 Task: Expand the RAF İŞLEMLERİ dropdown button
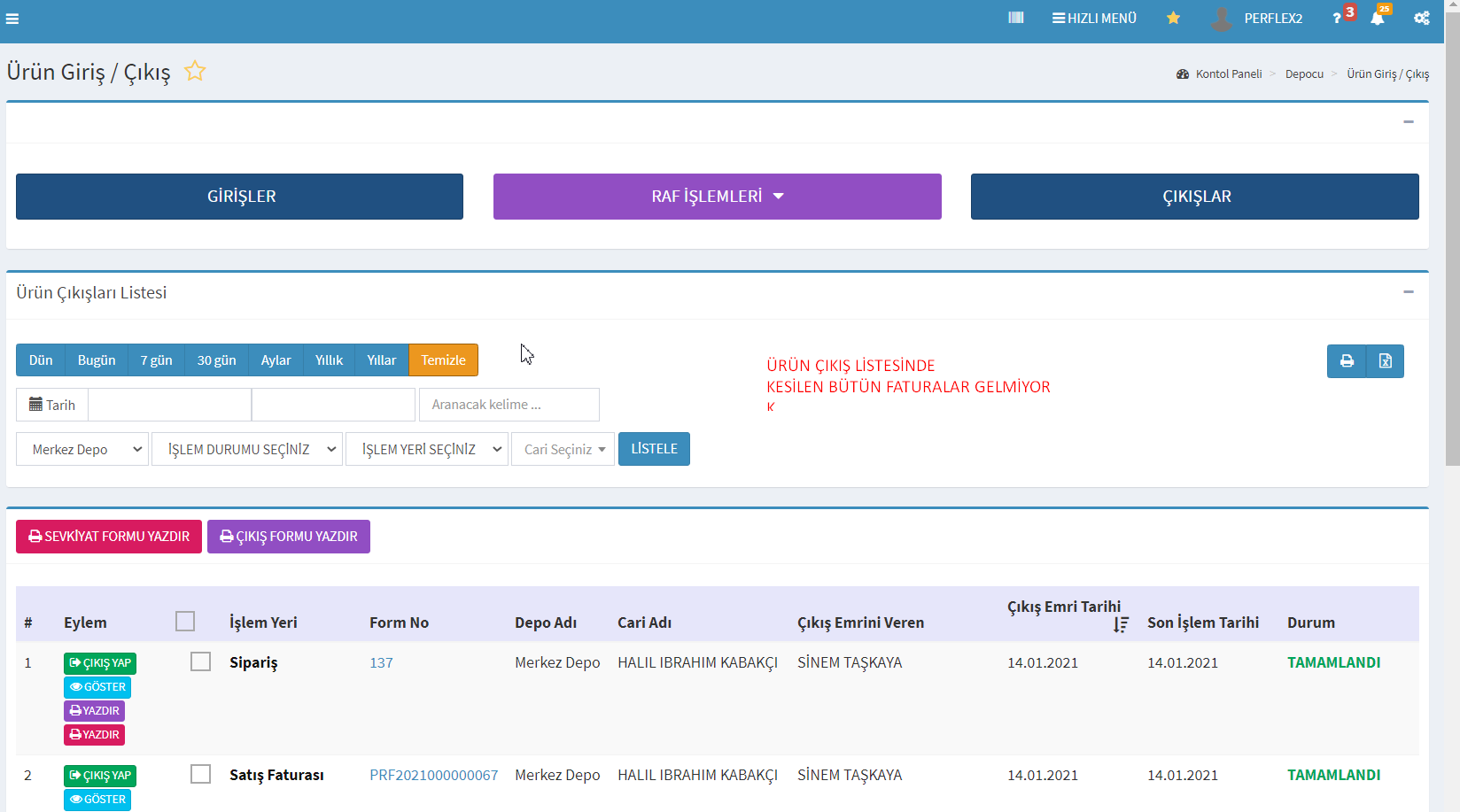(717, 197)
